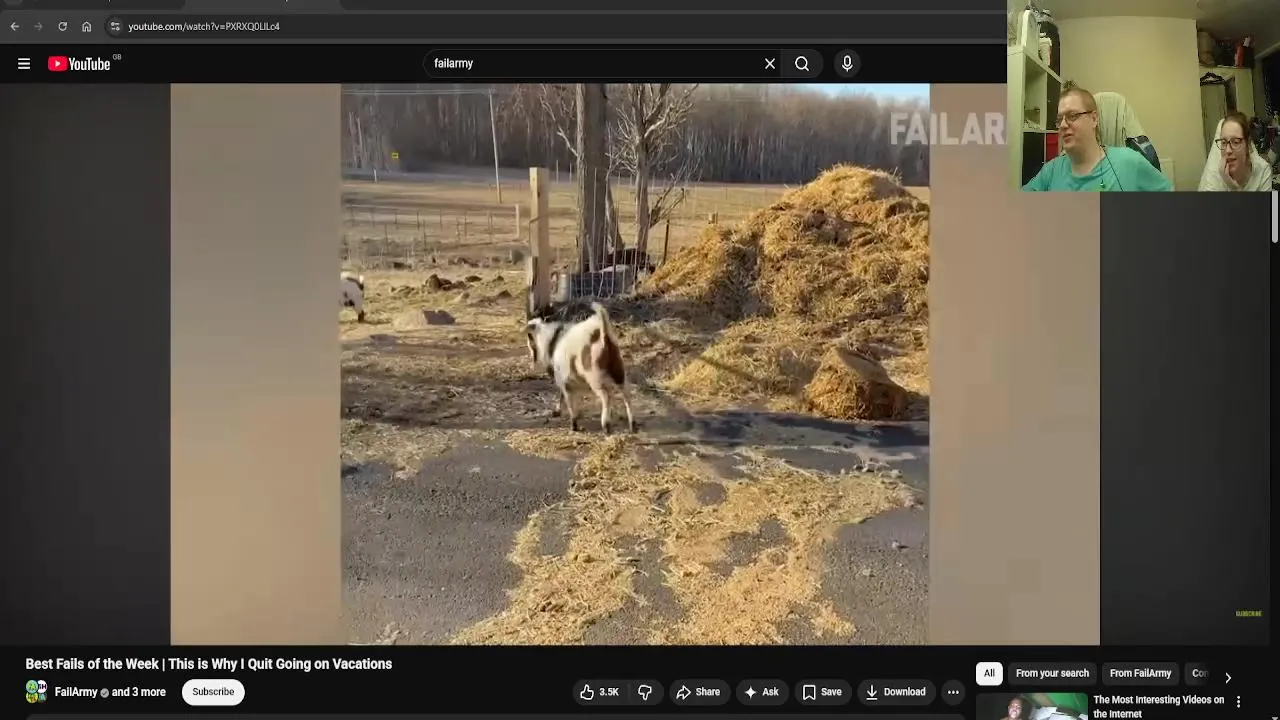This screenshot has height=720, width=1280.
Task: Go back with the browser back arrow
Action: (14, 27)
